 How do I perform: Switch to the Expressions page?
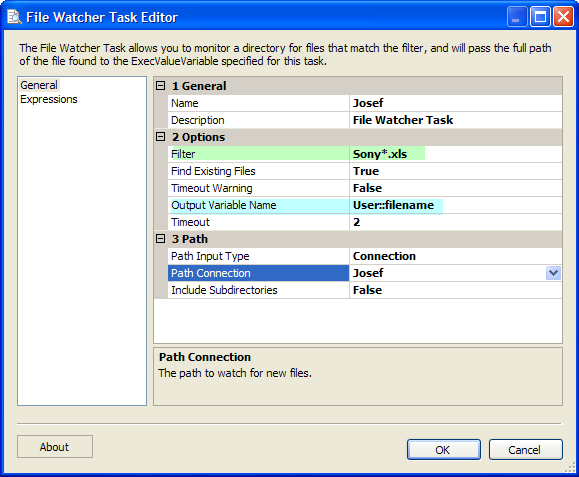tap(49, 99)
